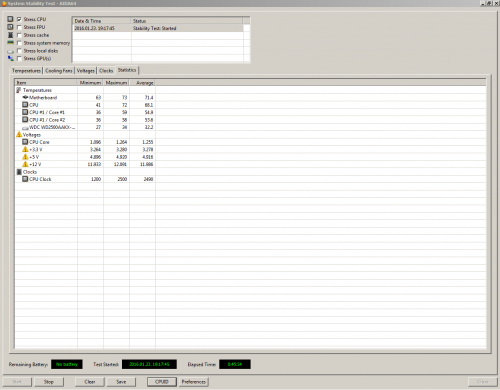The width and height of the screenshot is (500, 390).
Task: Click the Stop button
Action: pos(49,382)
